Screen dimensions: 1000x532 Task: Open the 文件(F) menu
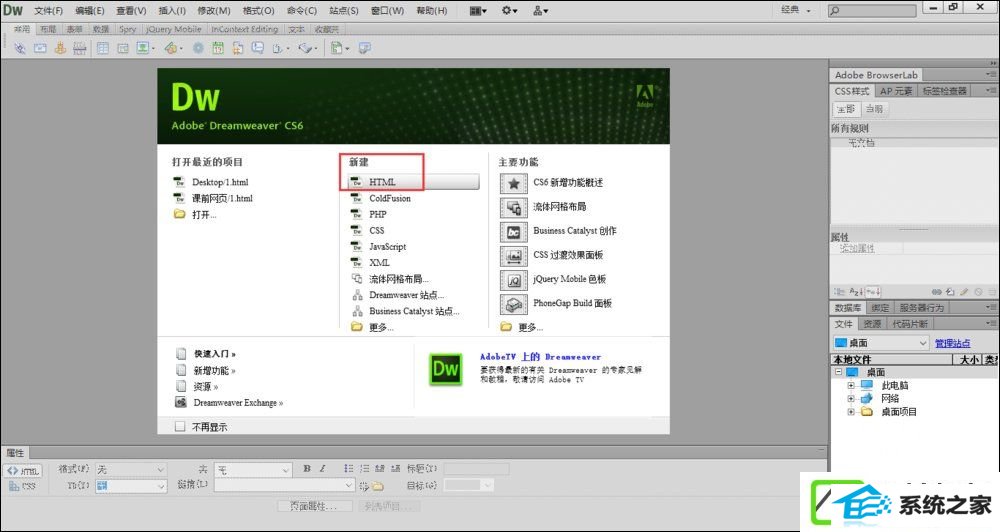[x=48, y=10]
